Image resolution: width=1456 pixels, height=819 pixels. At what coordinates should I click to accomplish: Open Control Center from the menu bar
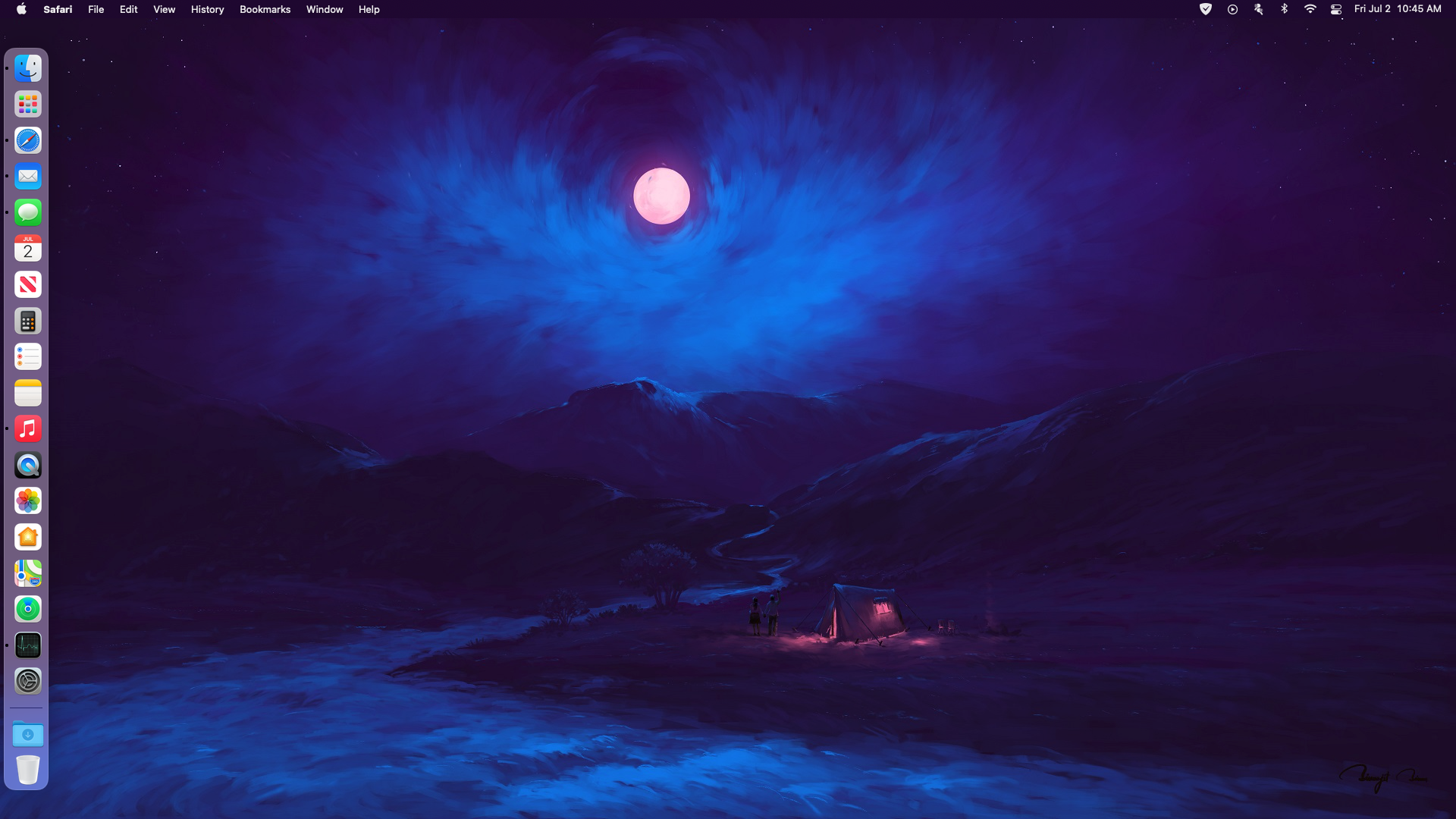pos(1336,9)
